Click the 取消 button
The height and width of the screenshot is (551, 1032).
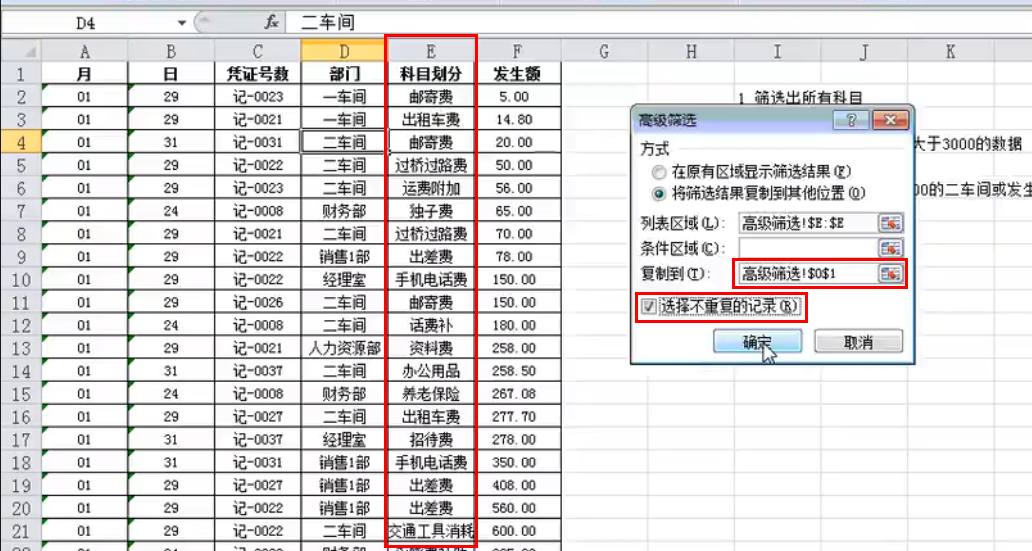tap(858, 342)
